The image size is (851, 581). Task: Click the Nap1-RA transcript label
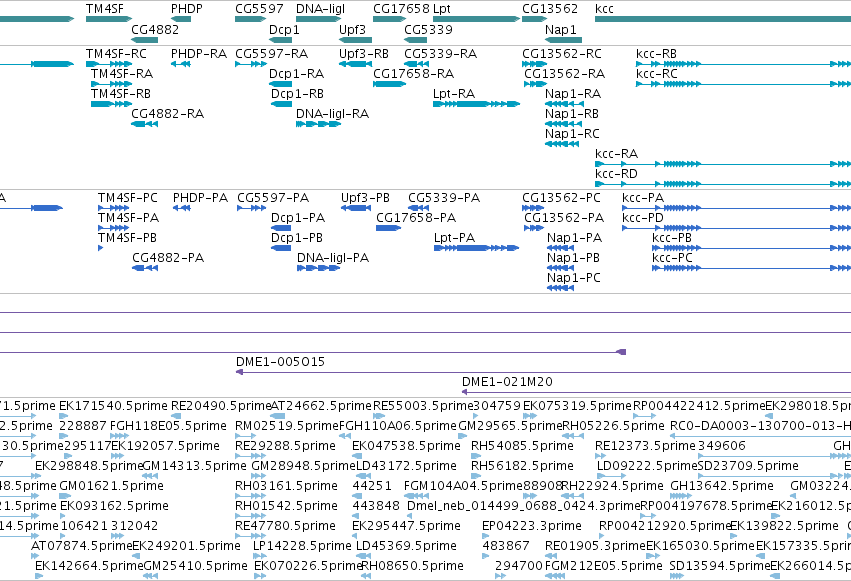[573, 94]
